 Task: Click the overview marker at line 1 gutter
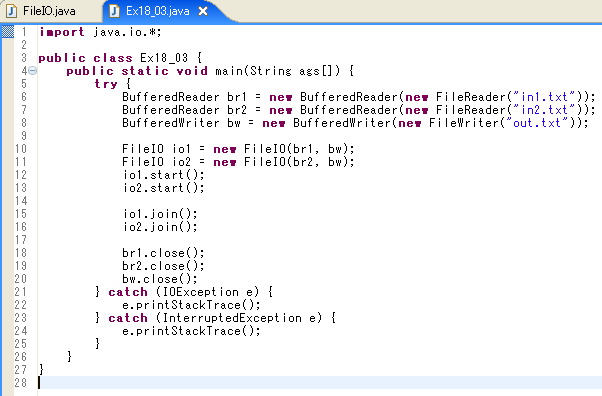pyautogui.click(x=8, y=31)
